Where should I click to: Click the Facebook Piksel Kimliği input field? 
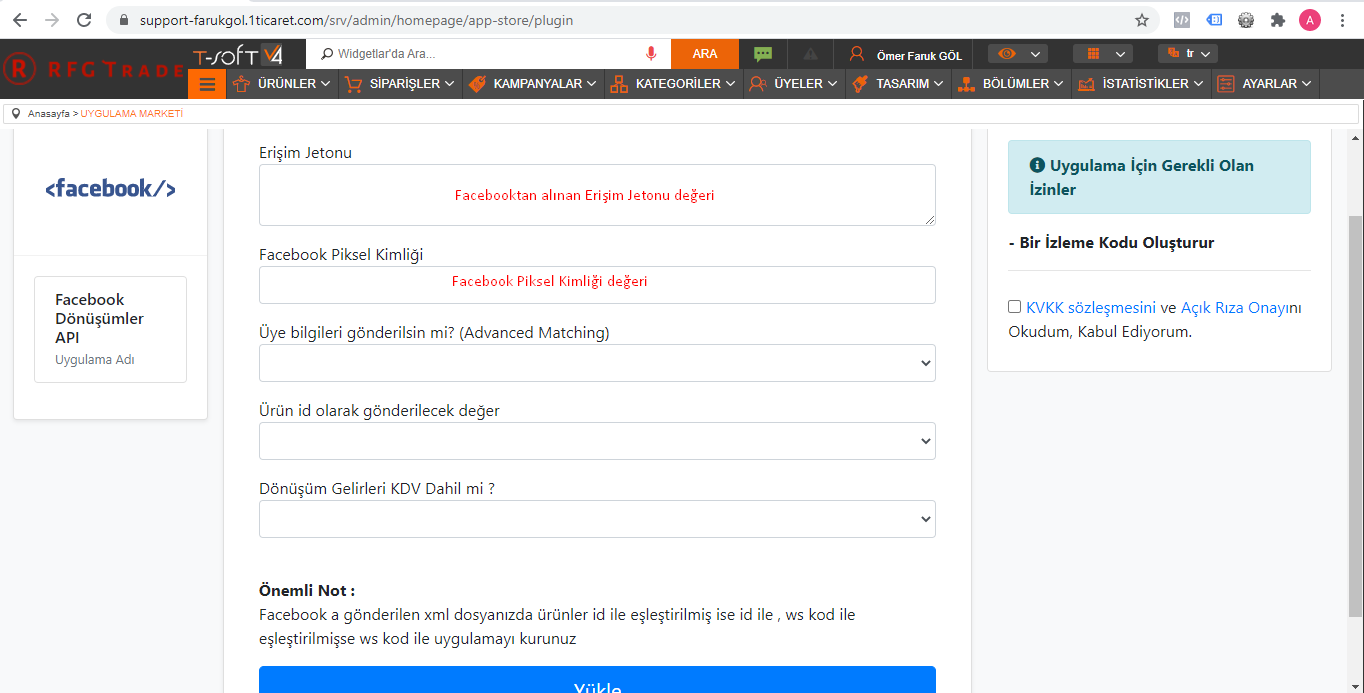(597, 285)
